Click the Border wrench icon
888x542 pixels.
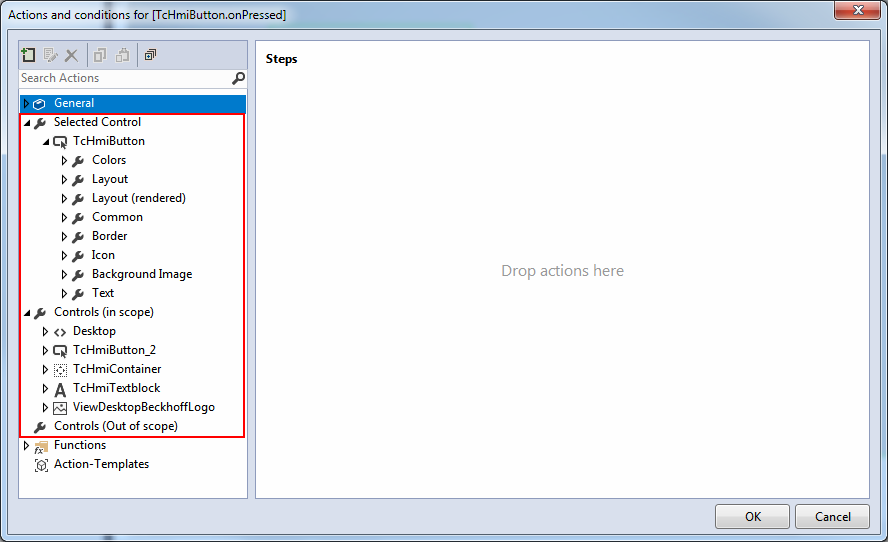point(78,237)
